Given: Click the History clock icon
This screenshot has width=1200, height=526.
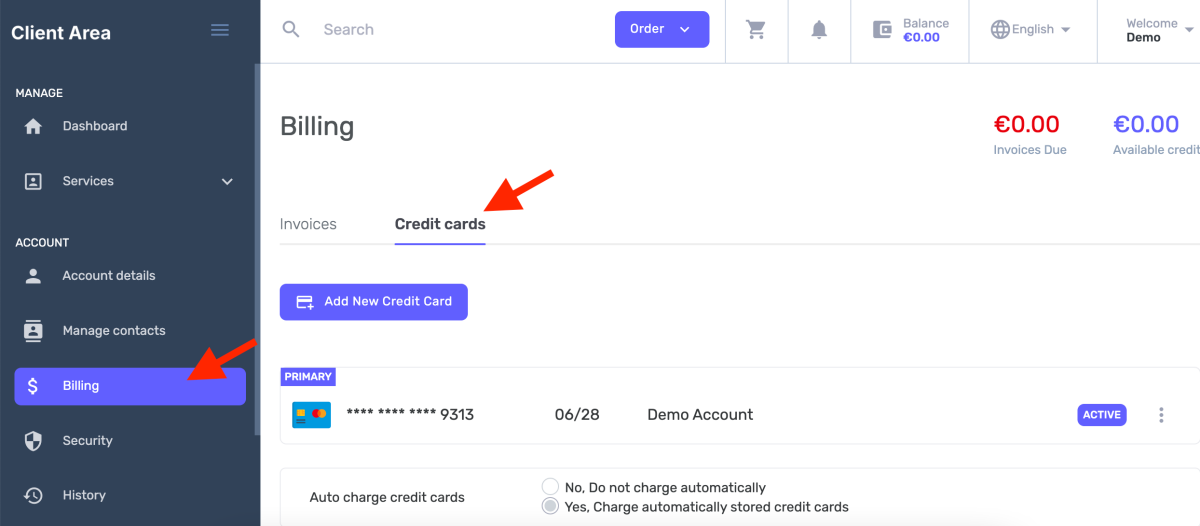Looking at the screenshot, I should pyautogui.click(x=33, y=496).
